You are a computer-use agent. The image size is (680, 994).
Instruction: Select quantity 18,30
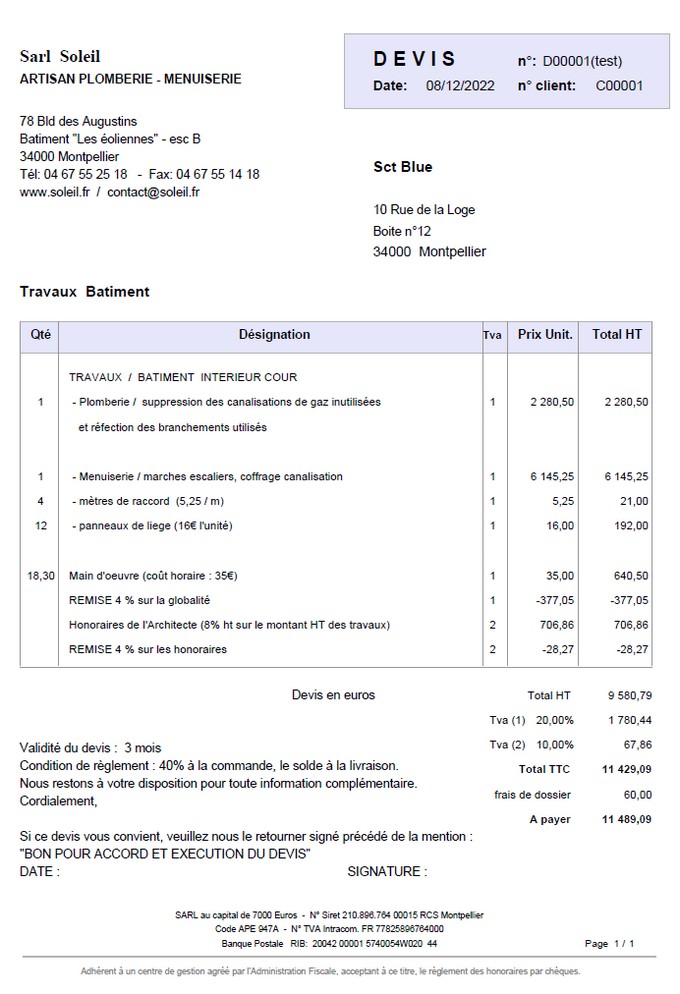(41, 576)
